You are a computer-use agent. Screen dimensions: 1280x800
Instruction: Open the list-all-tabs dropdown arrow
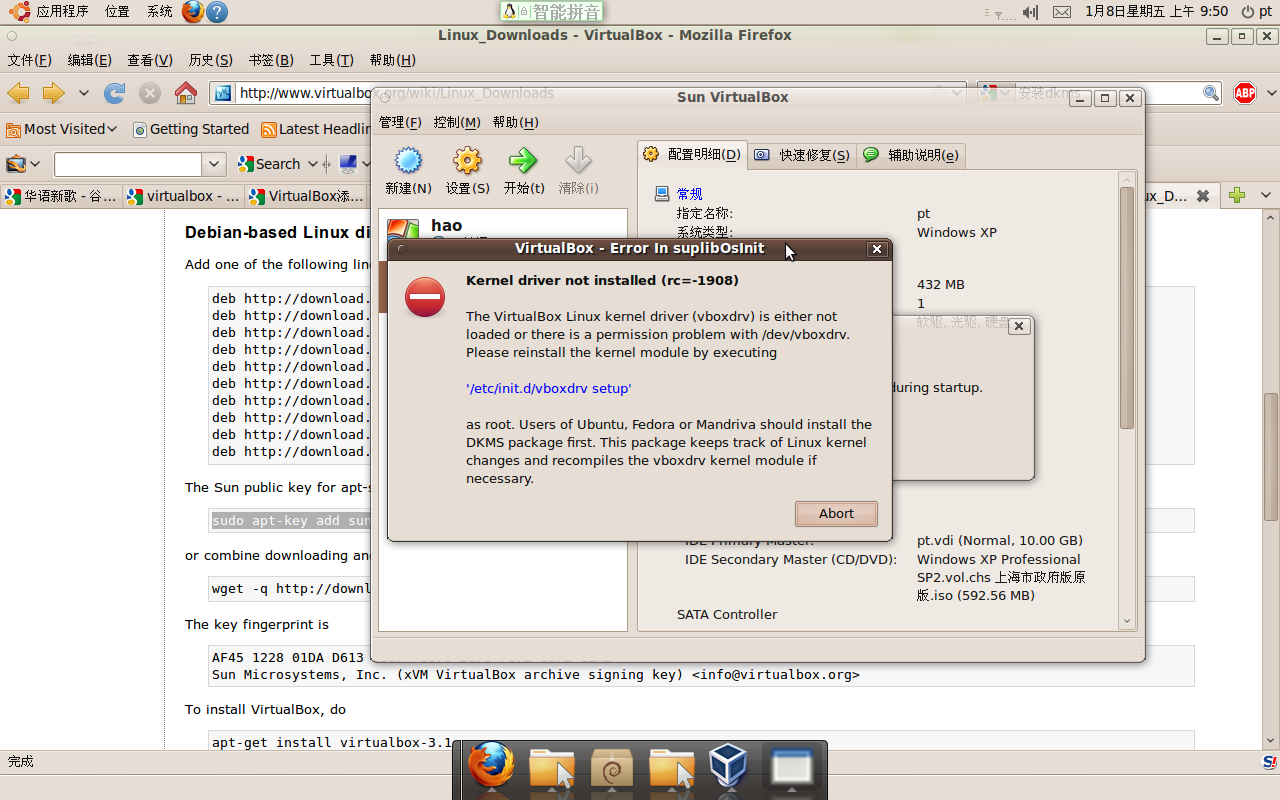coord(1266,196)
